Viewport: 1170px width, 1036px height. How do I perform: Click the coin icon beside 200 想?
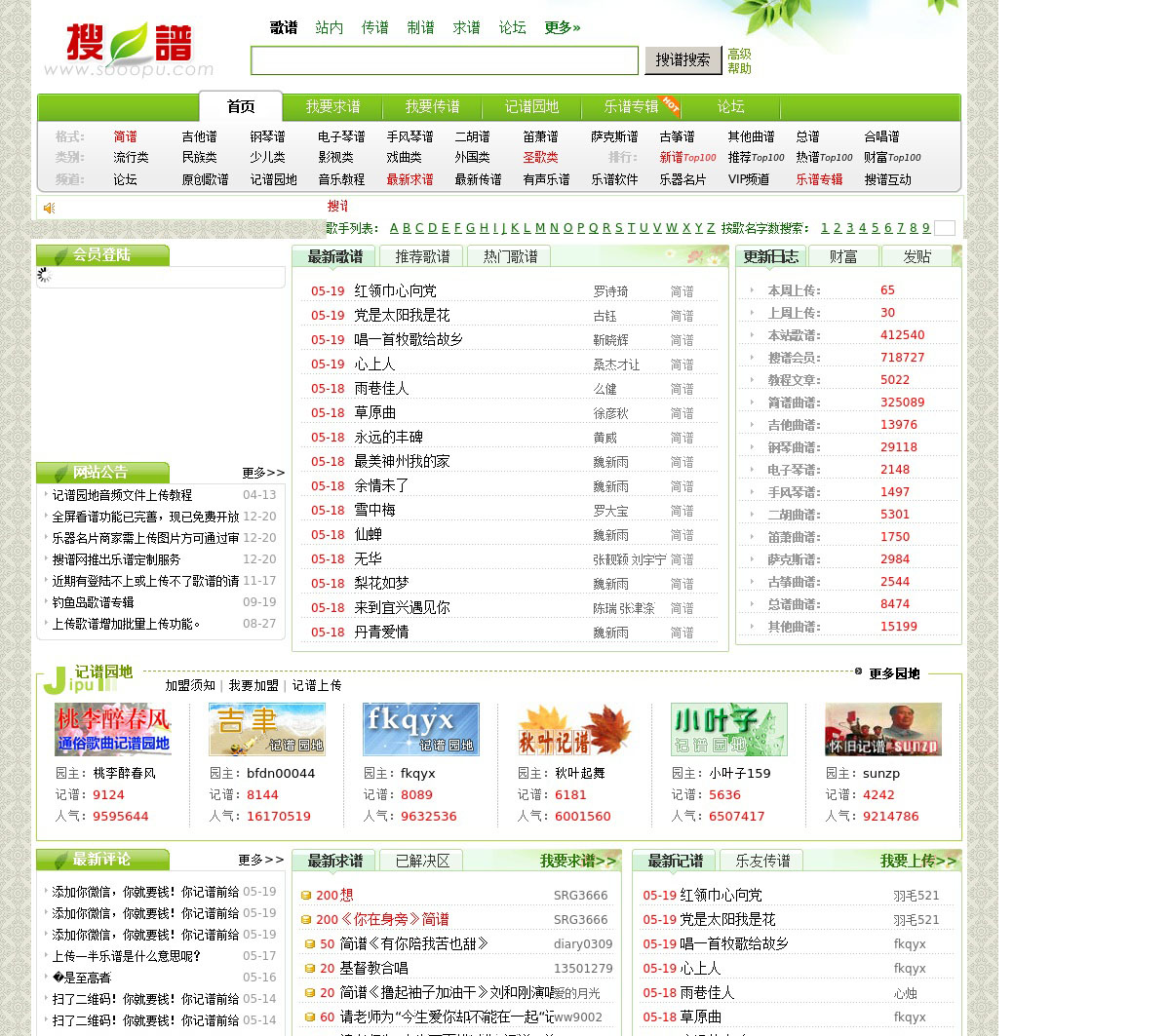(306, 896)
